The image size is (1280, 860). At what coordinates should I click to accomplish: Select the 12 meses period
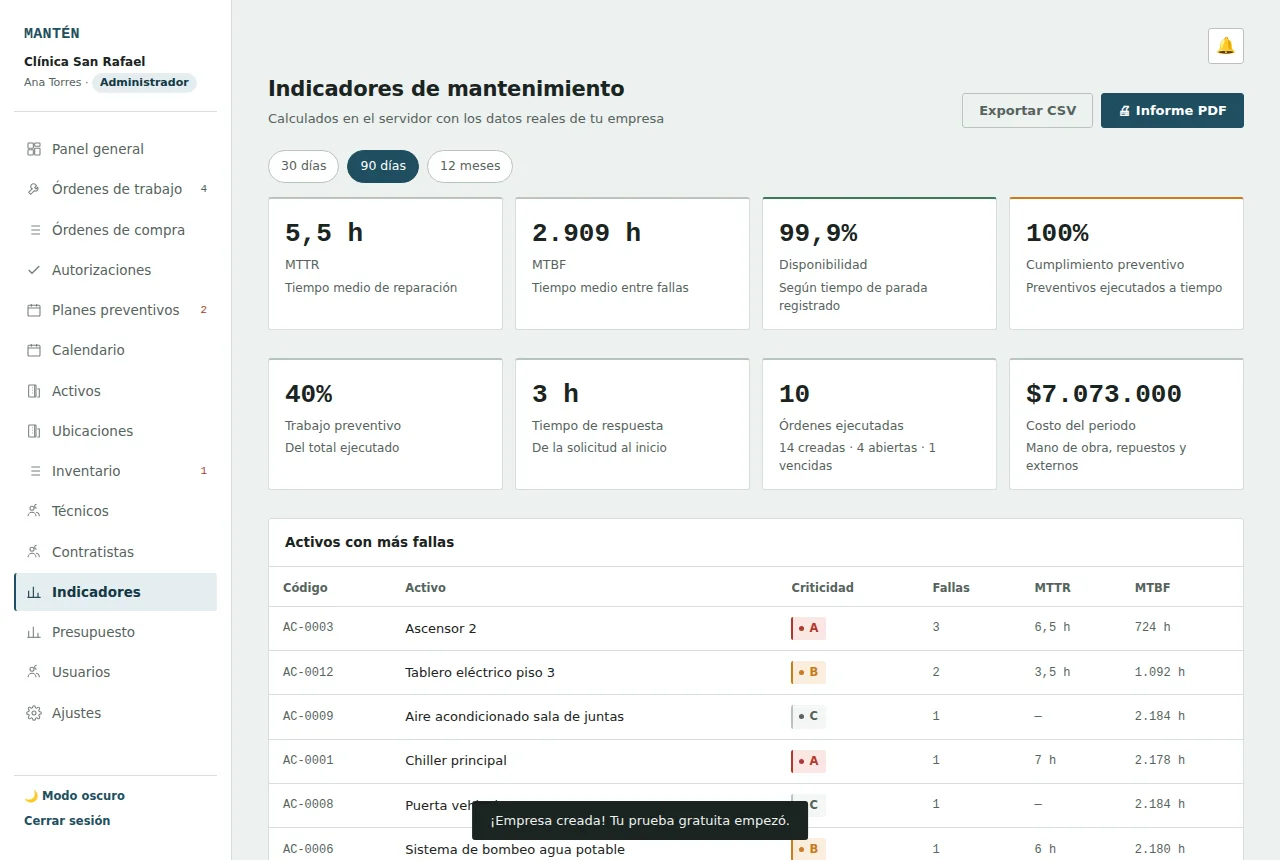[470, 166]
